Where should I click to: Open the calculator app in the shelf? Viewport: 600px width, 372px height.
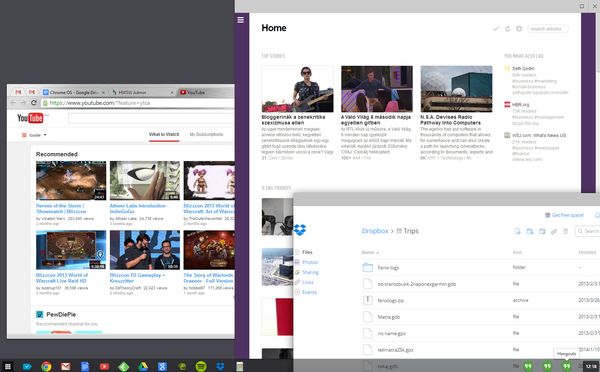pyautogui.click(x=240, y=366)
